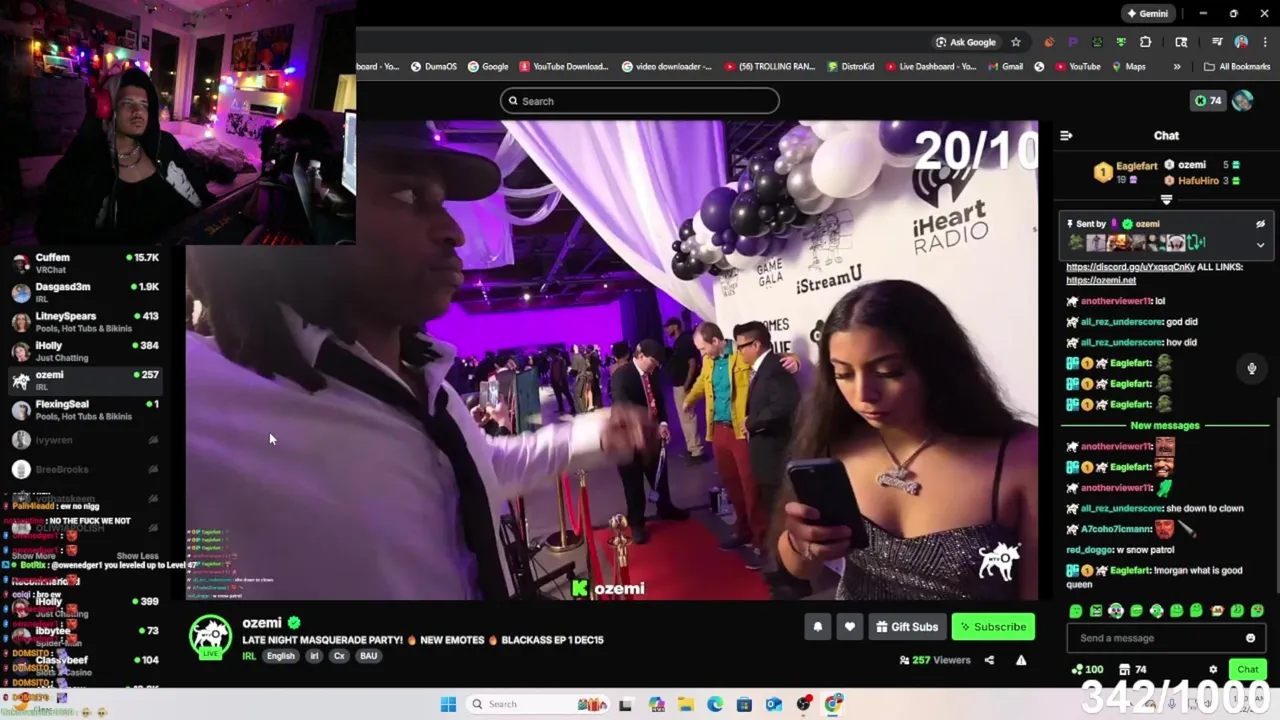Collapse the gift leaderboard arrow below Eaglefart
Image resolution: width=1280 pixels, height=720 pixels.
(1166, 200)
